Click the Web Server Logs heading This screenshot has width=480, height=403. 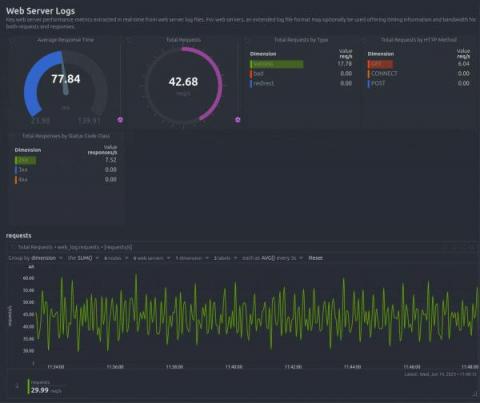click(x=41, y=11)
